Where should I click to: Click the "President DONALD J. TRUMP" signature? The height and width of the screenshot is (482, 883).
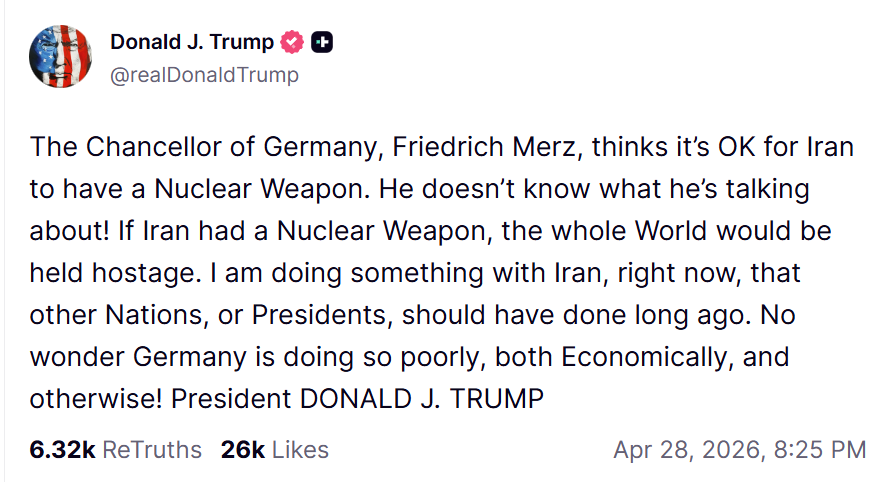click(357, 397)
